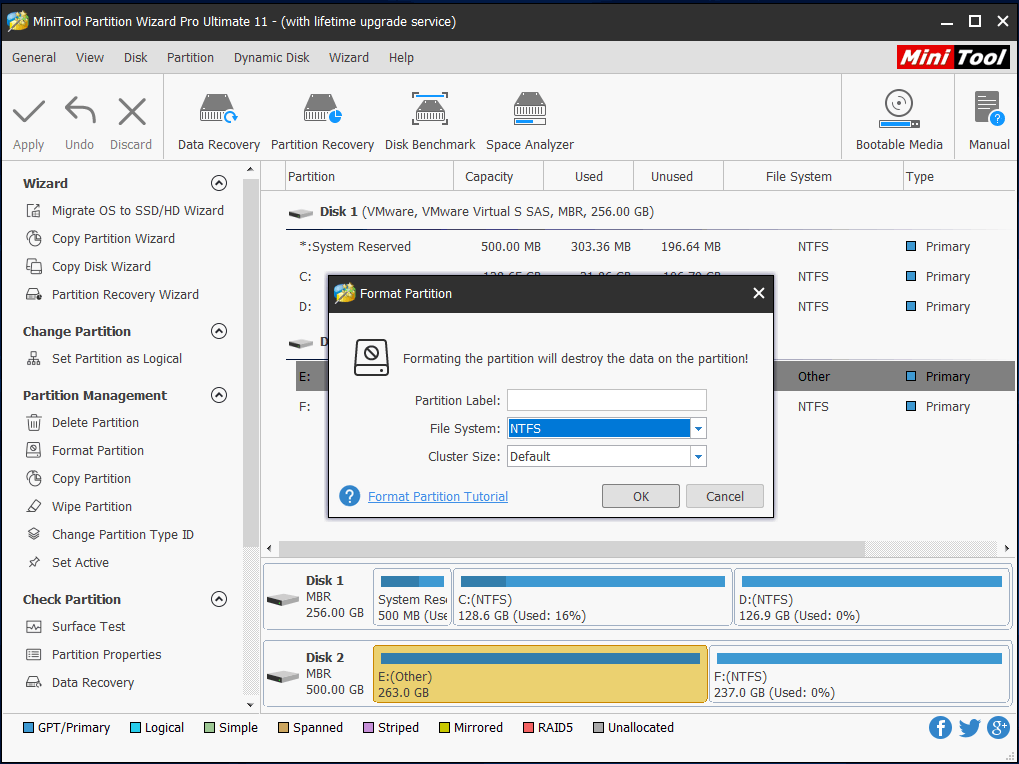Select Change Partition Type ID
The width and height of the screenshot is (1019, 764).
pos(109,534)
